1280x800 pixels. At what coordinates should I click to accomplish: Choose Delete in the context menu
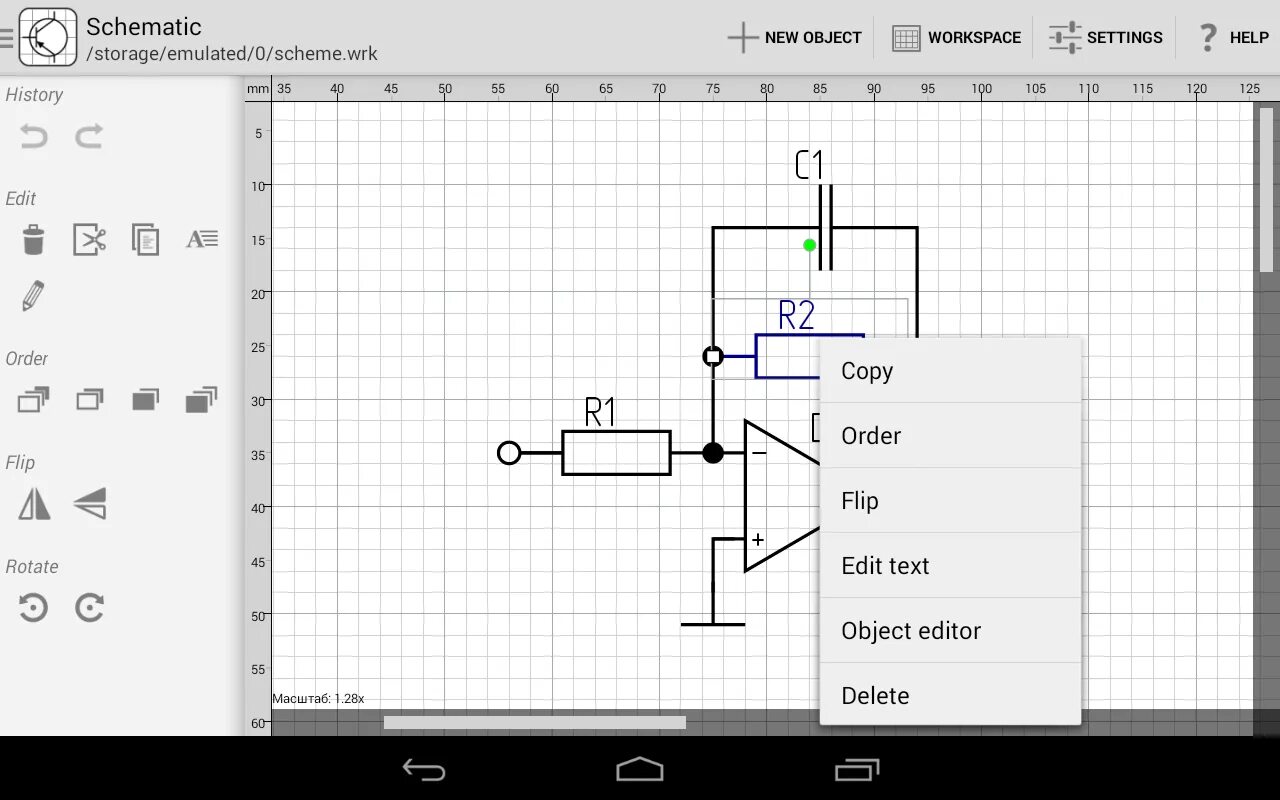coord(950,694)
